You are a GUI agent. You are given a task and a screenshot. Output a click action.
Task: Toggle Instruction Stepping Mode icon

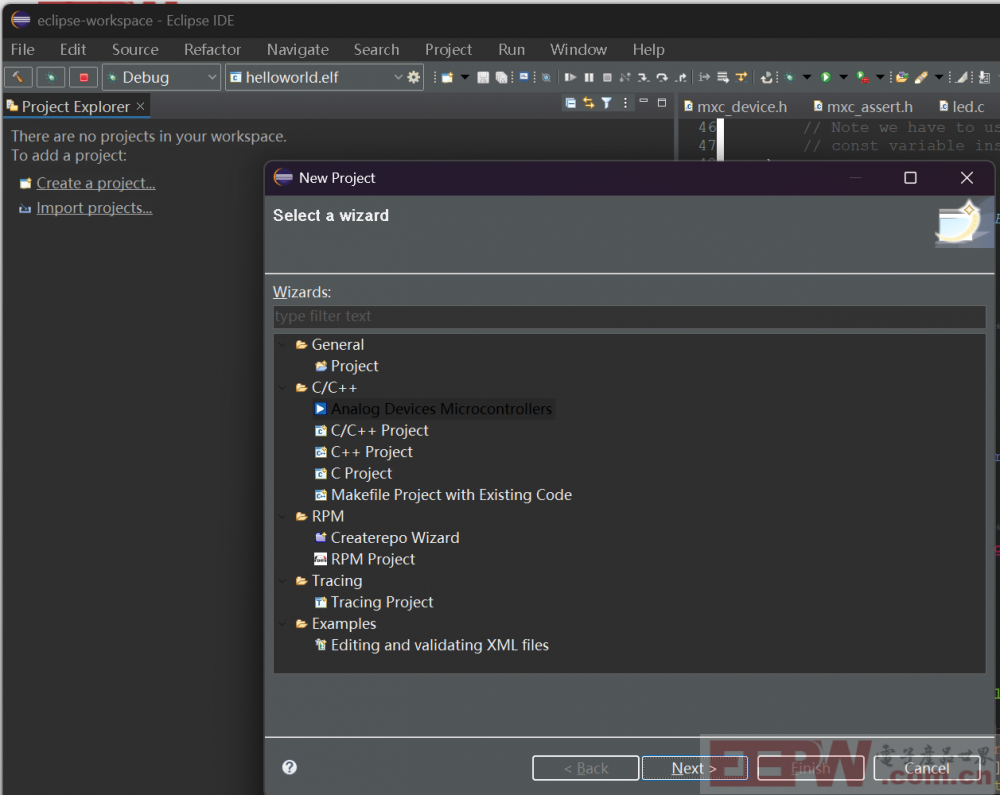click(x=704, y=77)
